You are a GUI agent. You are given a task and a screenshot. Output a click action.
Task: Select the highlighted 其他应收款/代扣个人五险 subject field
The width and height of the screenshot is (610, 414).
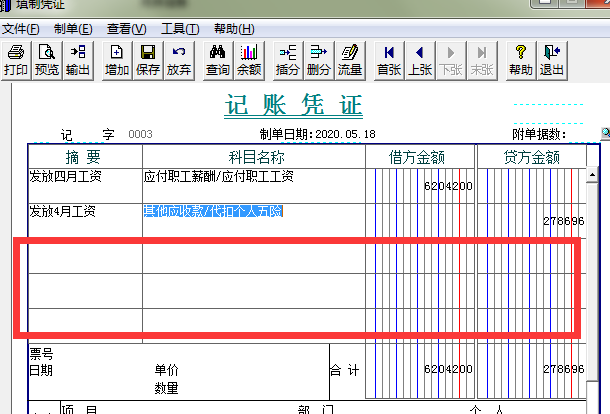coord(213,211)
